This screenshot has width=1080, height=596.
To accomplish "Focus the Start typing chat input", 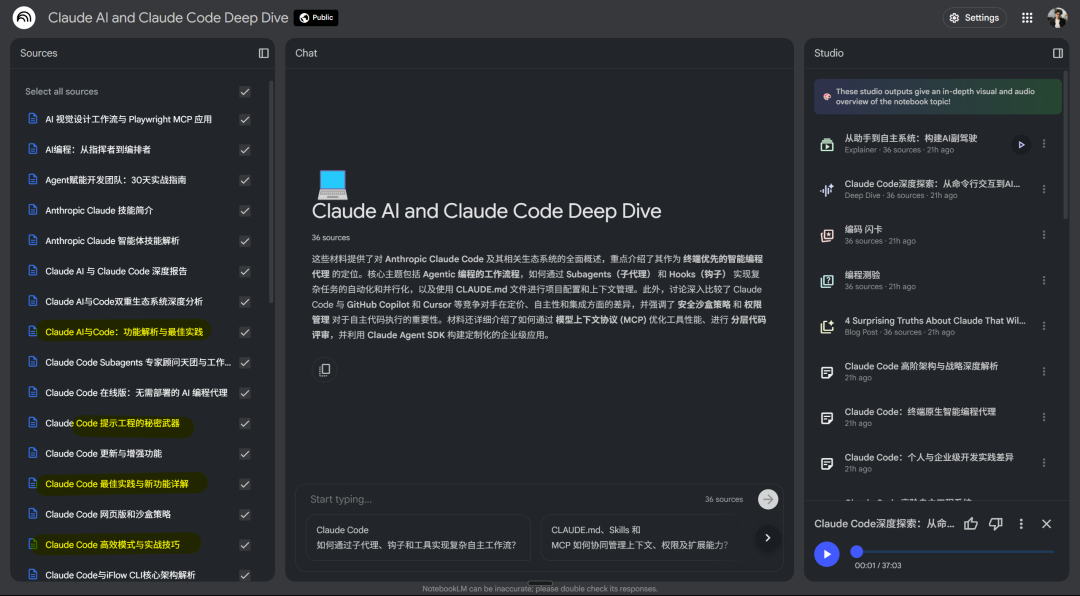I will [x=503, y=499].
